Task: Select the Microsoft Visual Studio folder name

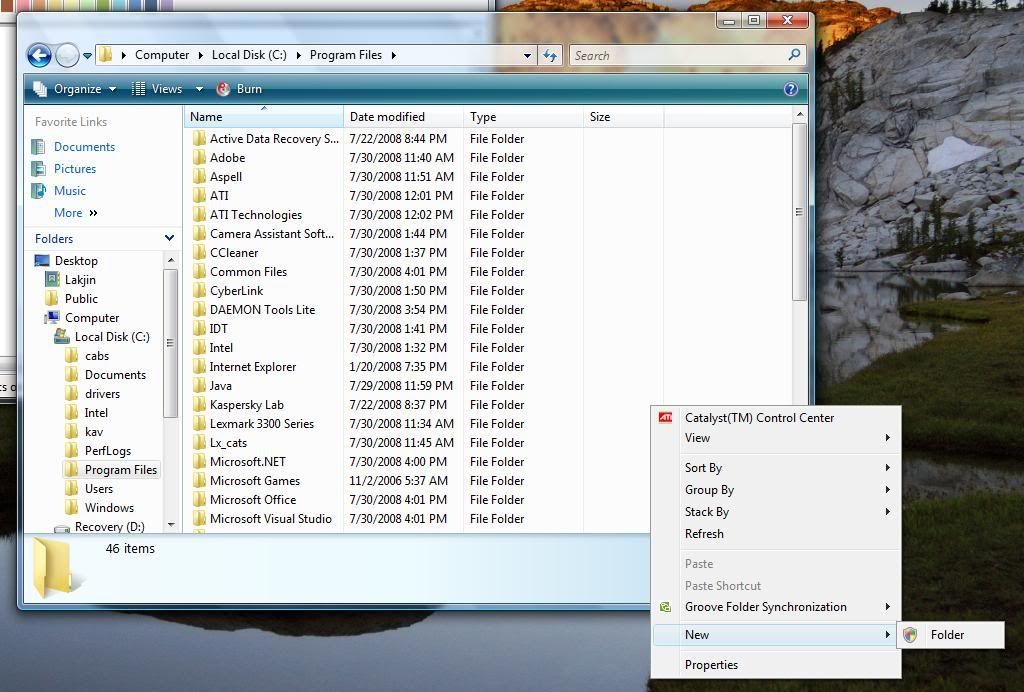Action: pyautogui.click(x=270, y=519)
